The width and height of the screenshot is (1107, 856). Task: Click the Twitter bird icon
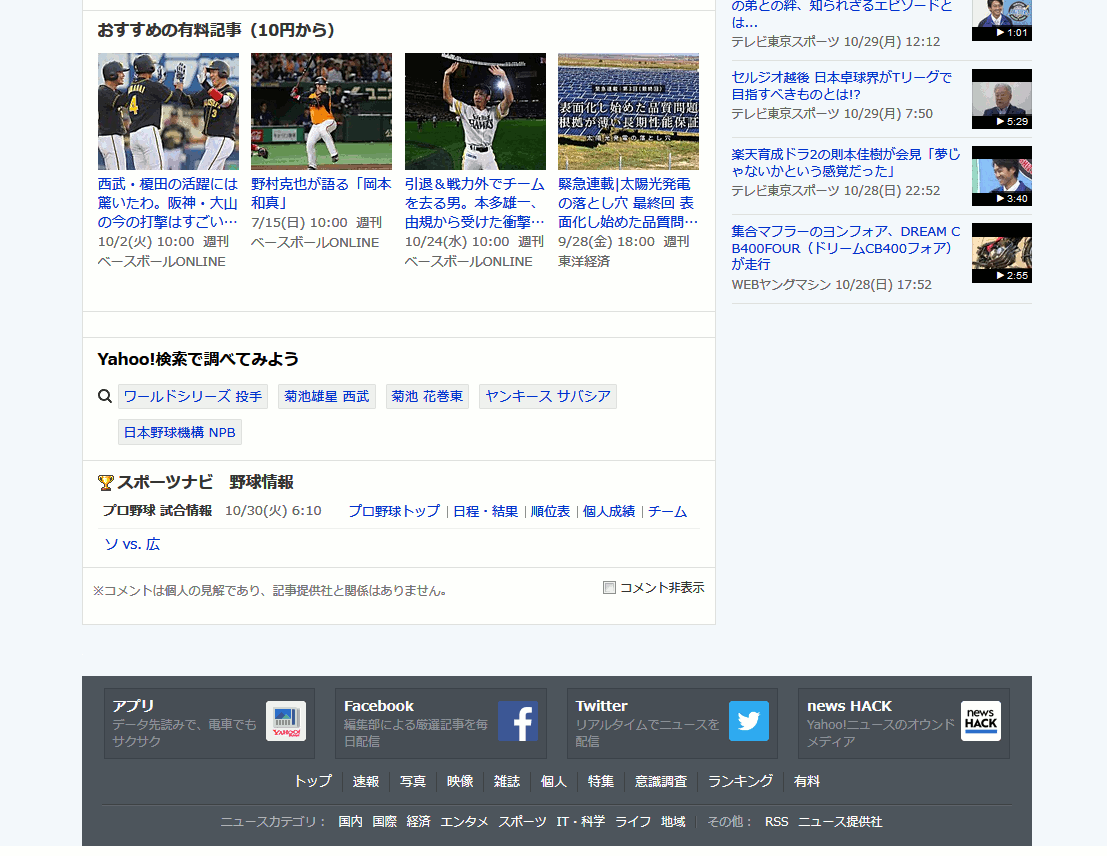click(749, 721)
